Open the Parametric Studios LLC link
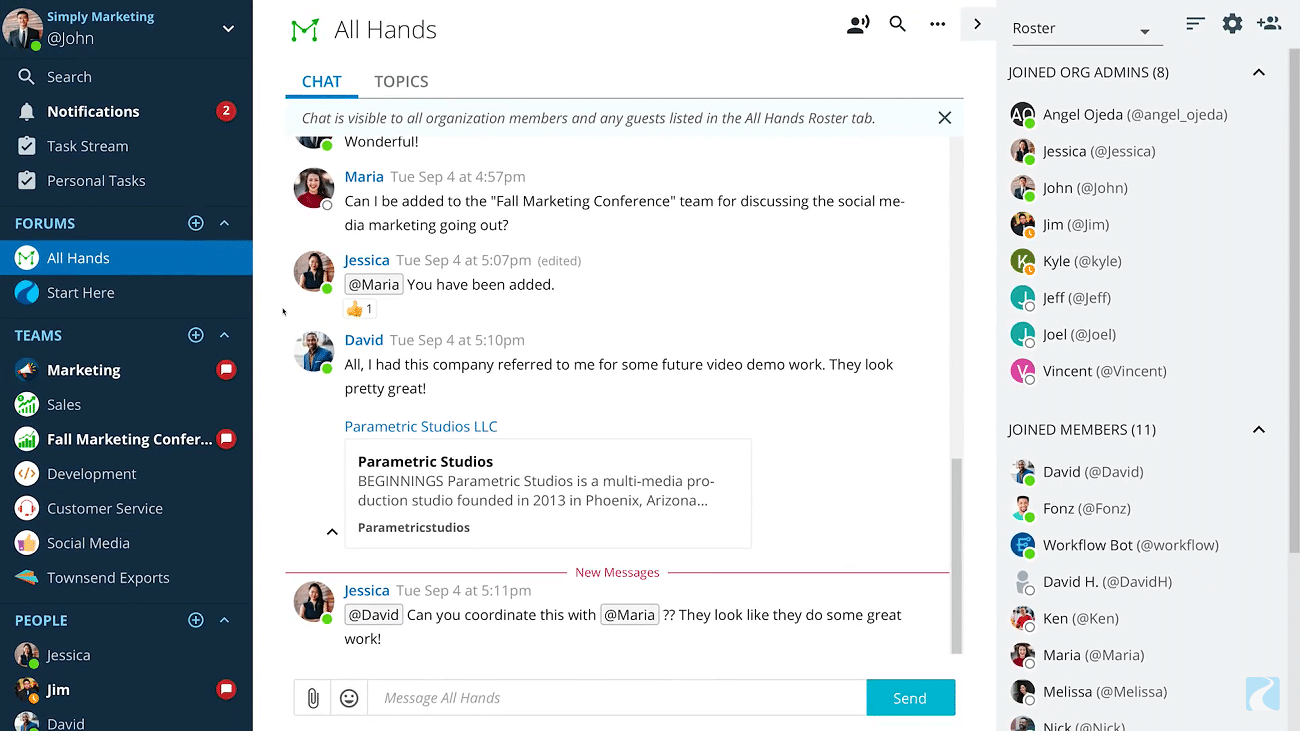 421,426
